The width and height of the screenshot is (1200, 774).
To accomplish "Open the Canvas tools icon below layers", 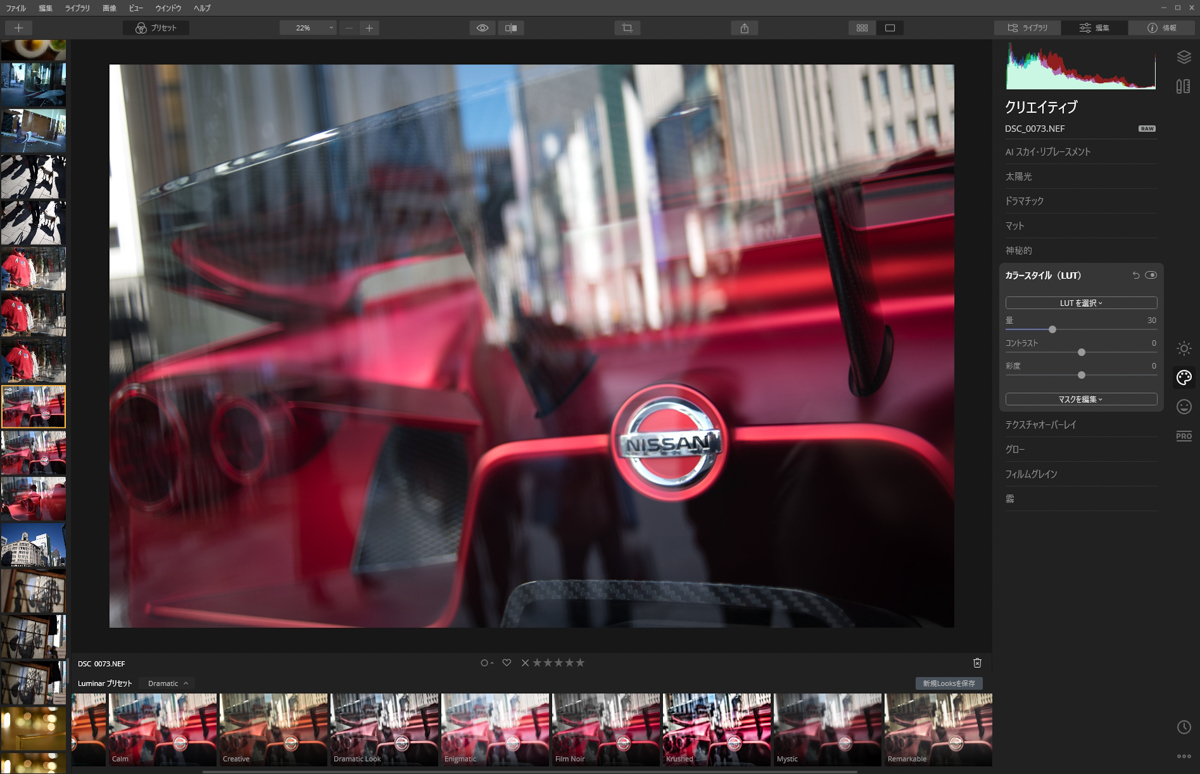I will (x=1184, y=87).
